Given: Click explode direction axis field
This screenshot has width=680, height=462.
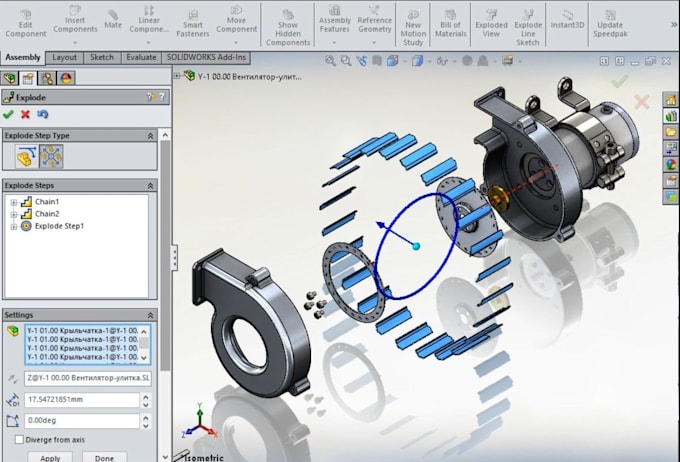Looking at the screenshot, I should point(88,378).
